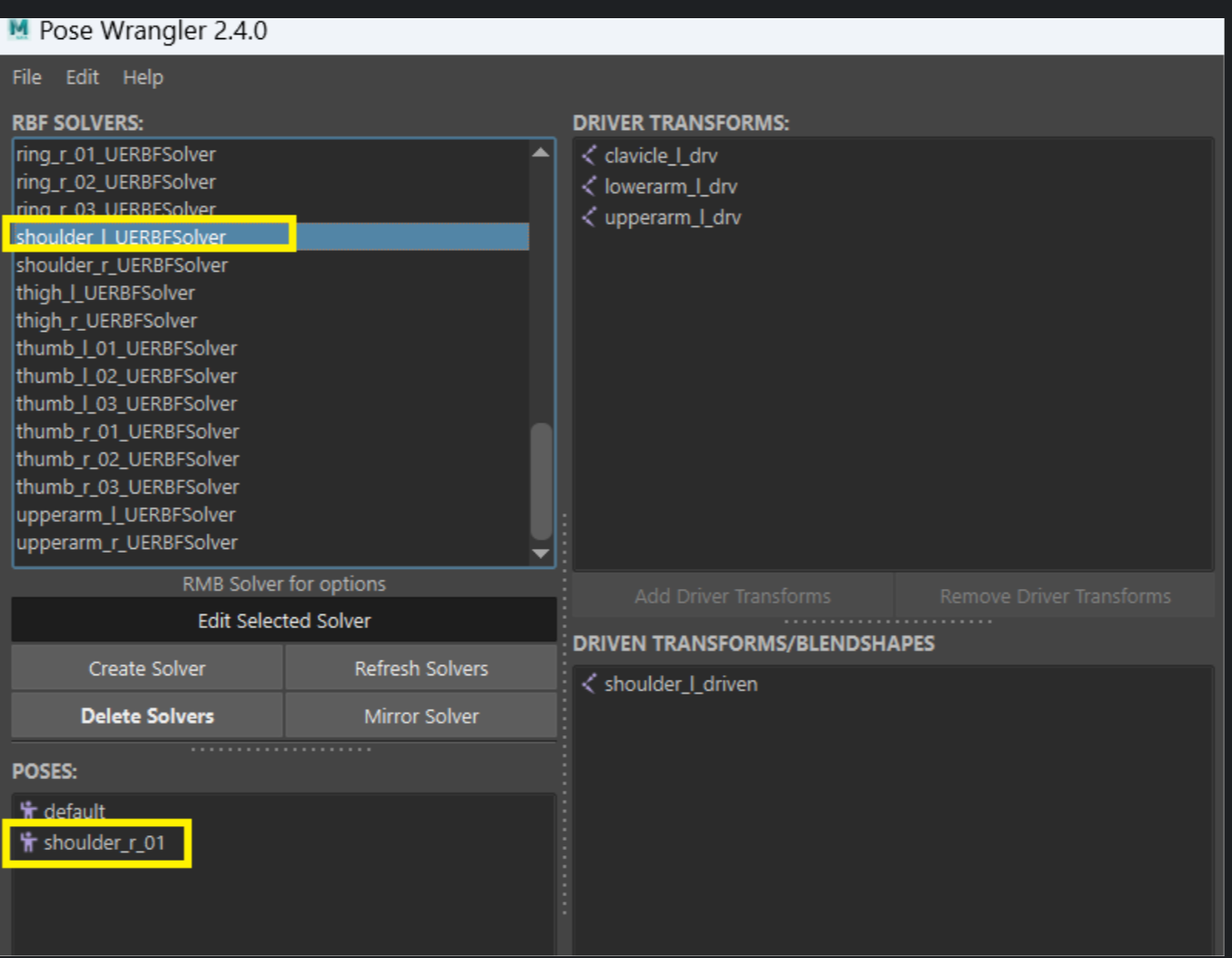Click the lowerarm_l_drv joint icon
Image resolution: width=1232 pixels, height=958 pixels.
pyautogui.click(x=589, y=186)
